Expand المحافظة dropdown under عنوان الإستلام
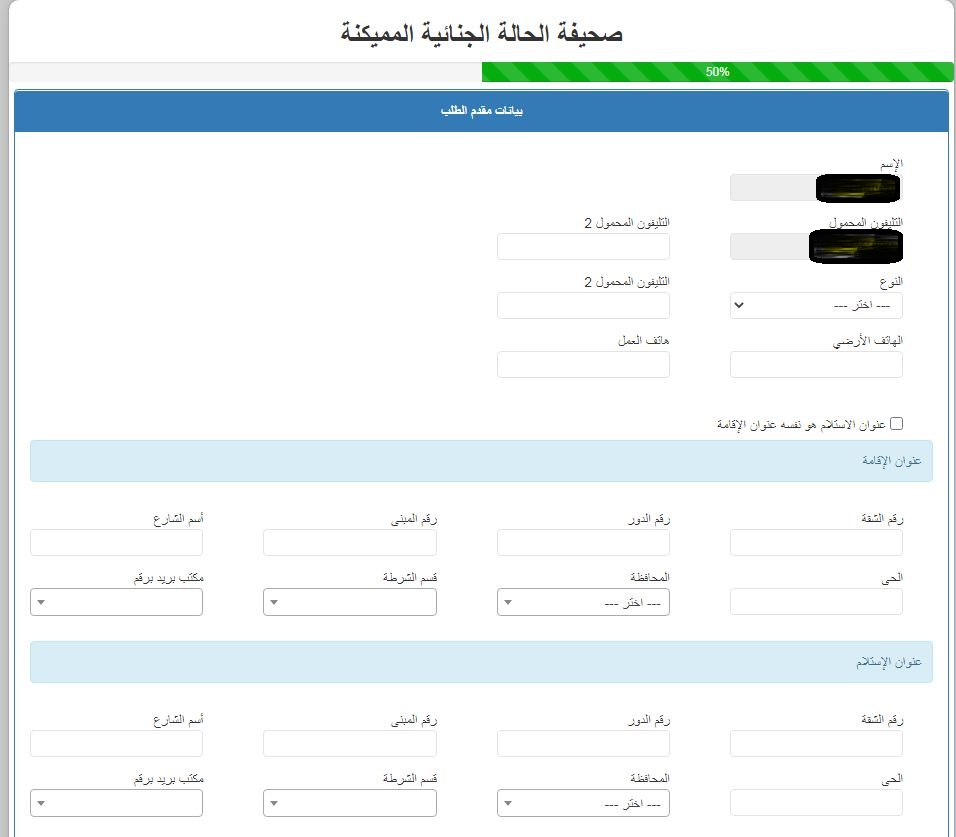The width and height of the screenshot is (956, 837). pos(583,803)
